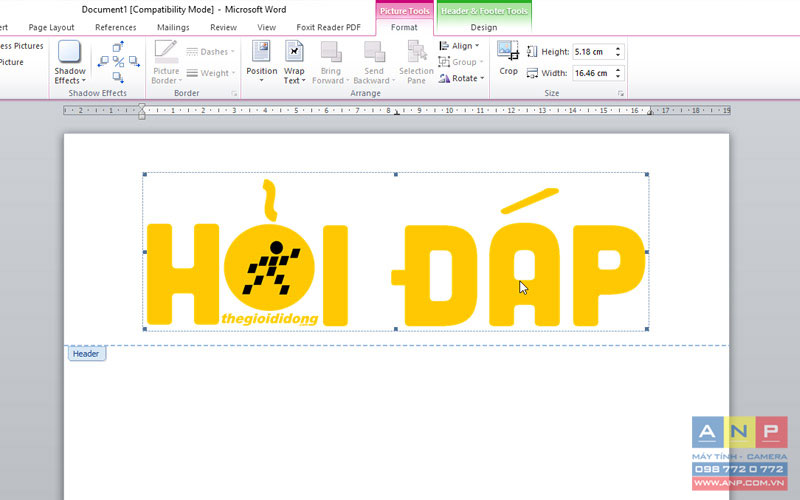
Task: Open the Dashes dropdown
Action: pyautogui.click(x=210, y=52)
